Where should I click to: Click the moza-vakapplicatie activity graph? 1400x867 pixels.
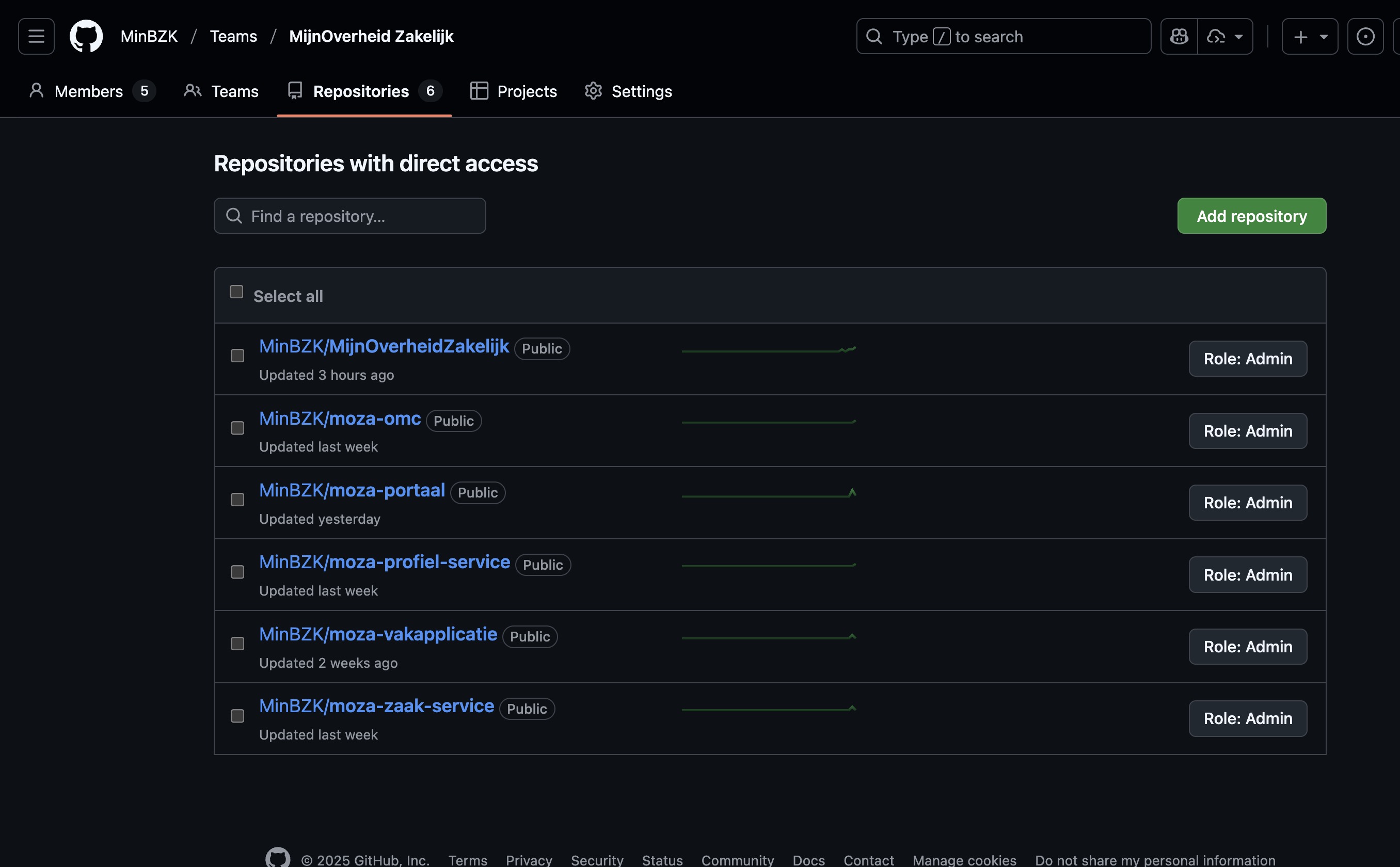[x=769, y=635]
